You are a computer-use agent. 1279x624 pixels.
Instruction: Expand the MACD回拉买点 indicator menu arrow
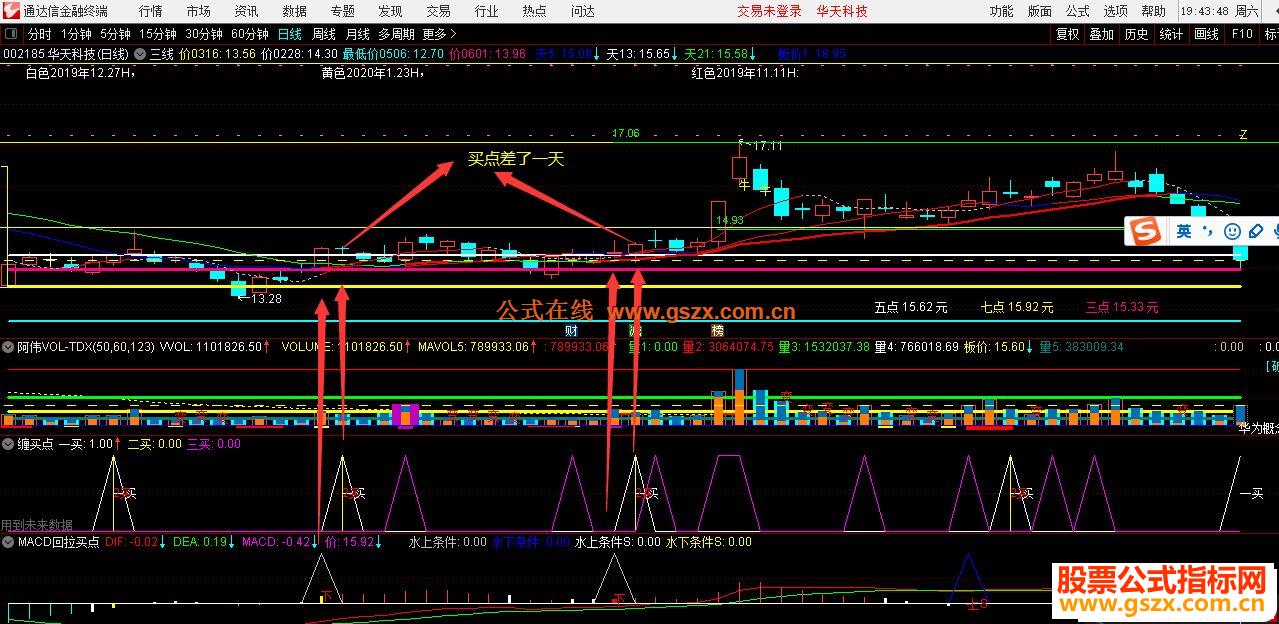click(8, 541)
